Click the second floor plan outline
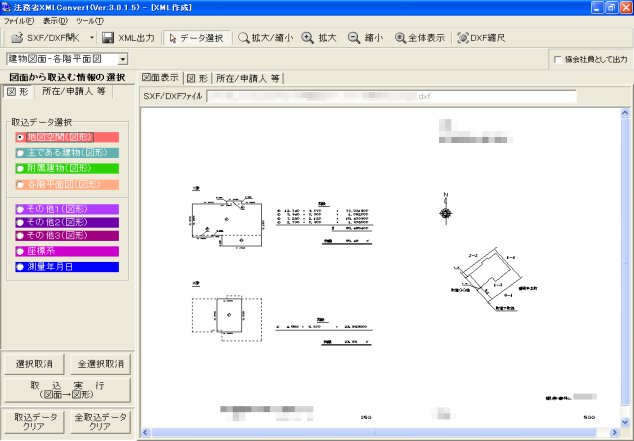This screenshot has height=441, width=634. tap(227, 317)
